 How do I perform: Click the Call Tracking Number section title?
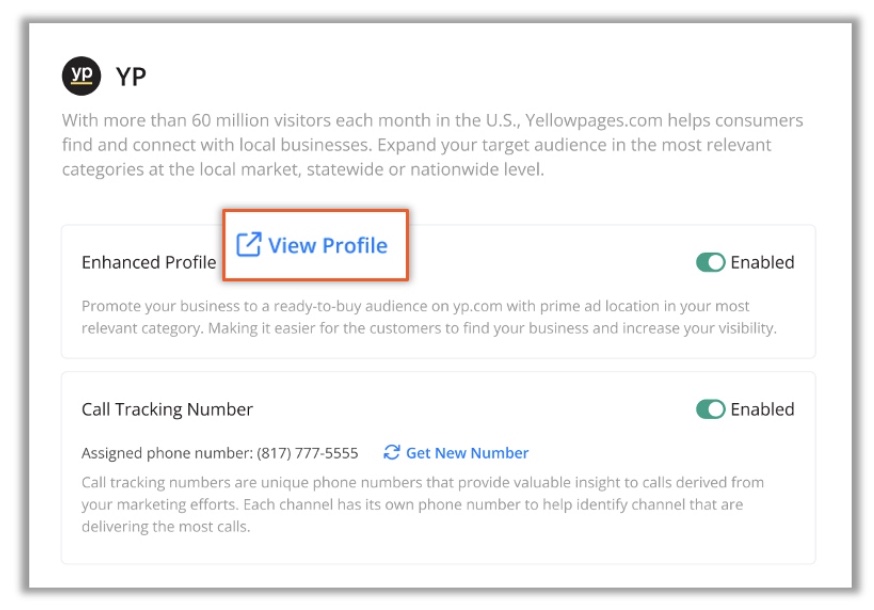tap(167, 409)
